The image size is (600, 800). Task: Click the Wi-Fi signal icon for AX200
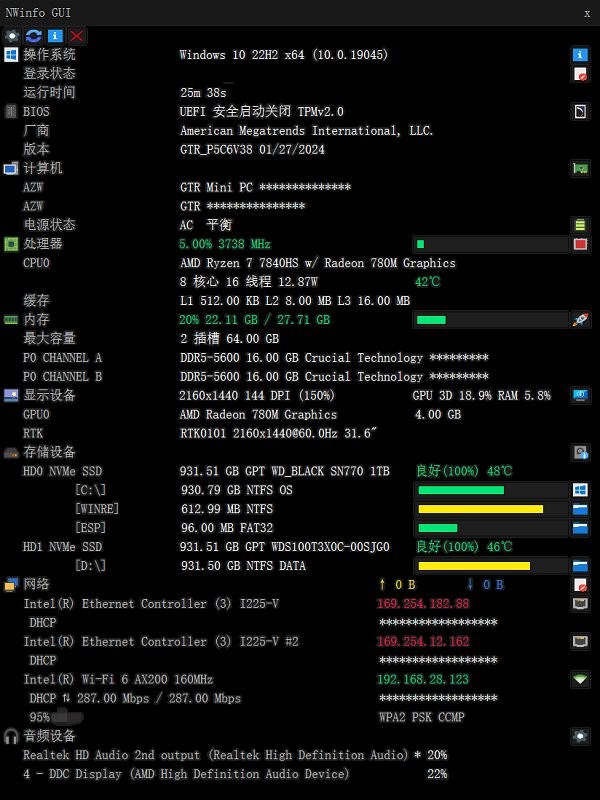[x=580, y=679]
